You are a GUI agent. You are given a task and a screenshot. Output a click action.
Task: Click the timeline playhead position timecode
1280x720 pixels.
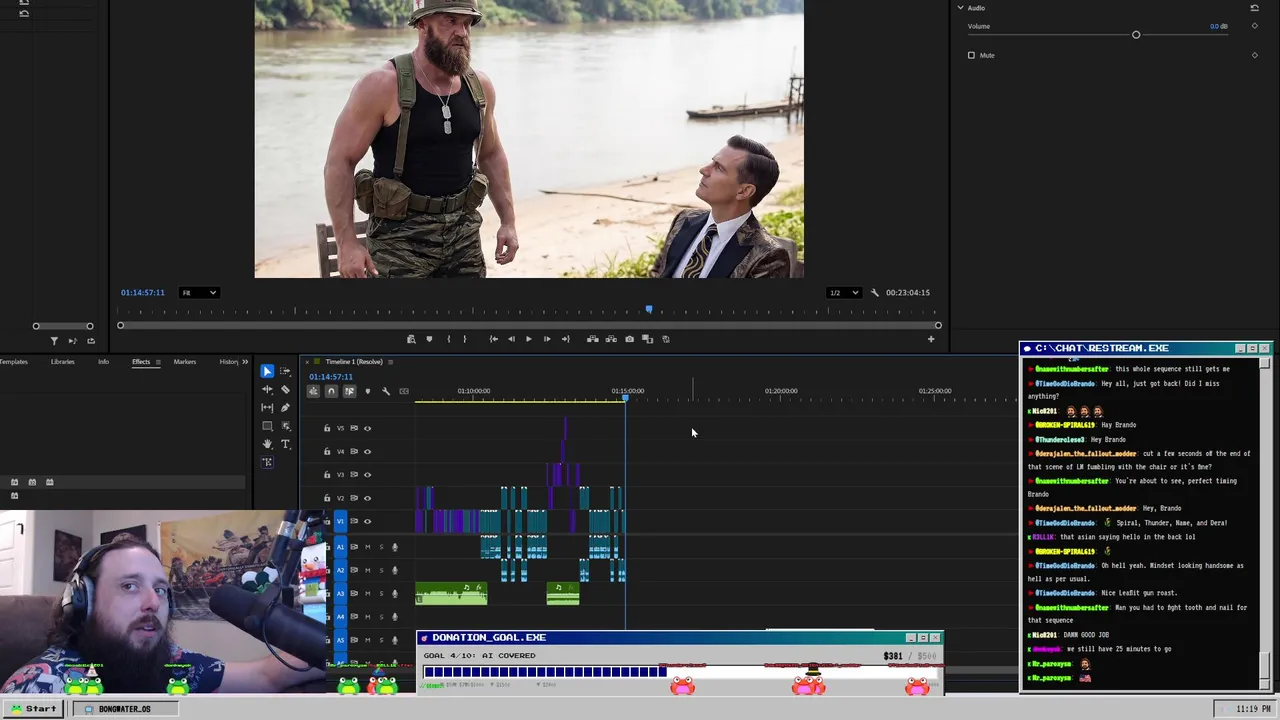click(331, 377)
